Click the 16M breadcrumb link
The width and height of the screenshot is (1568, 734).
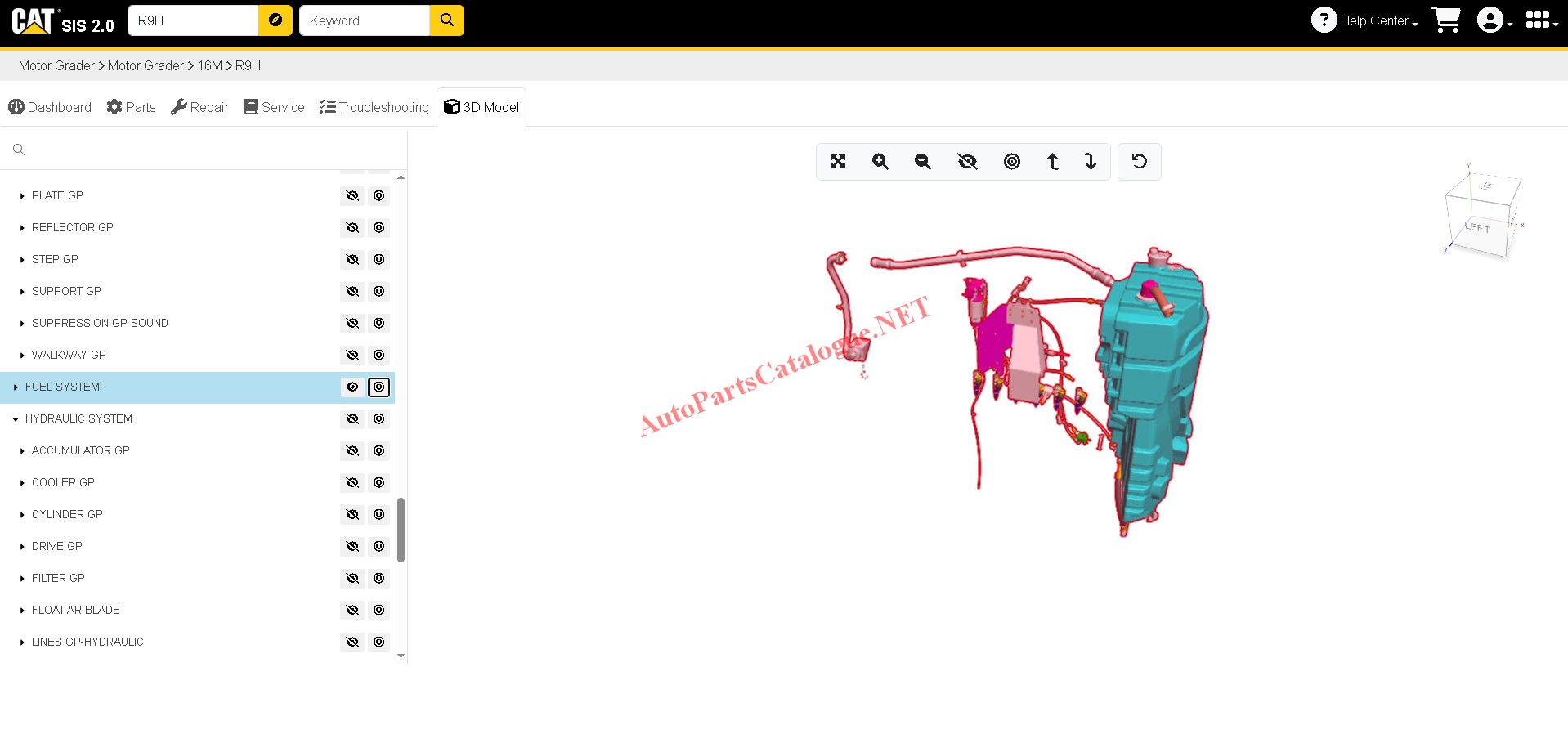tap(210, 65)
